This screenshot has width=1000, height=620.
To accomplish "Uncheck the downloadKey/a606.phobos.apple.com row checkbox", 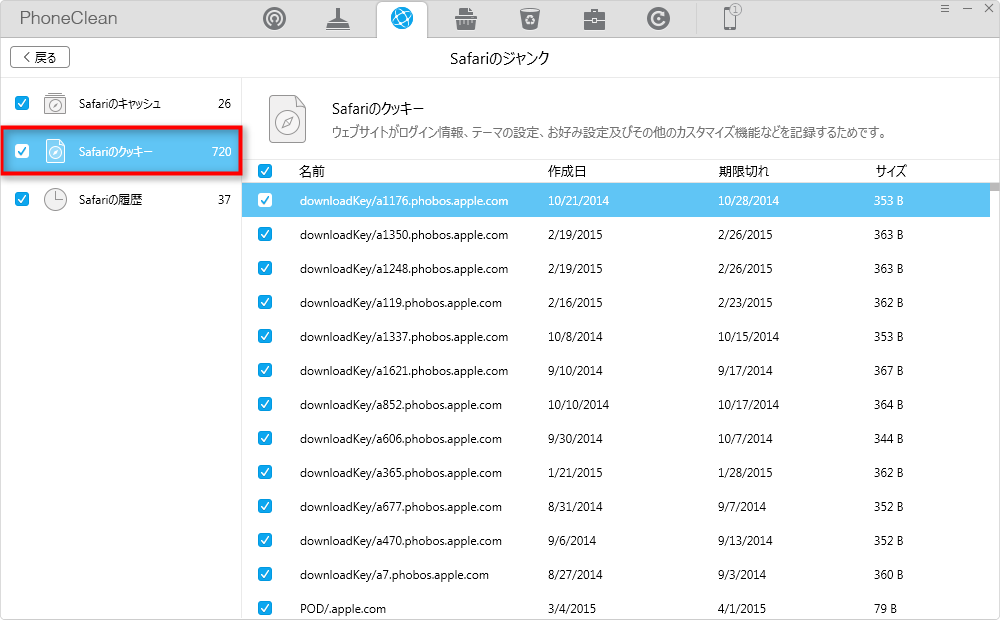I will click(265, 438).
